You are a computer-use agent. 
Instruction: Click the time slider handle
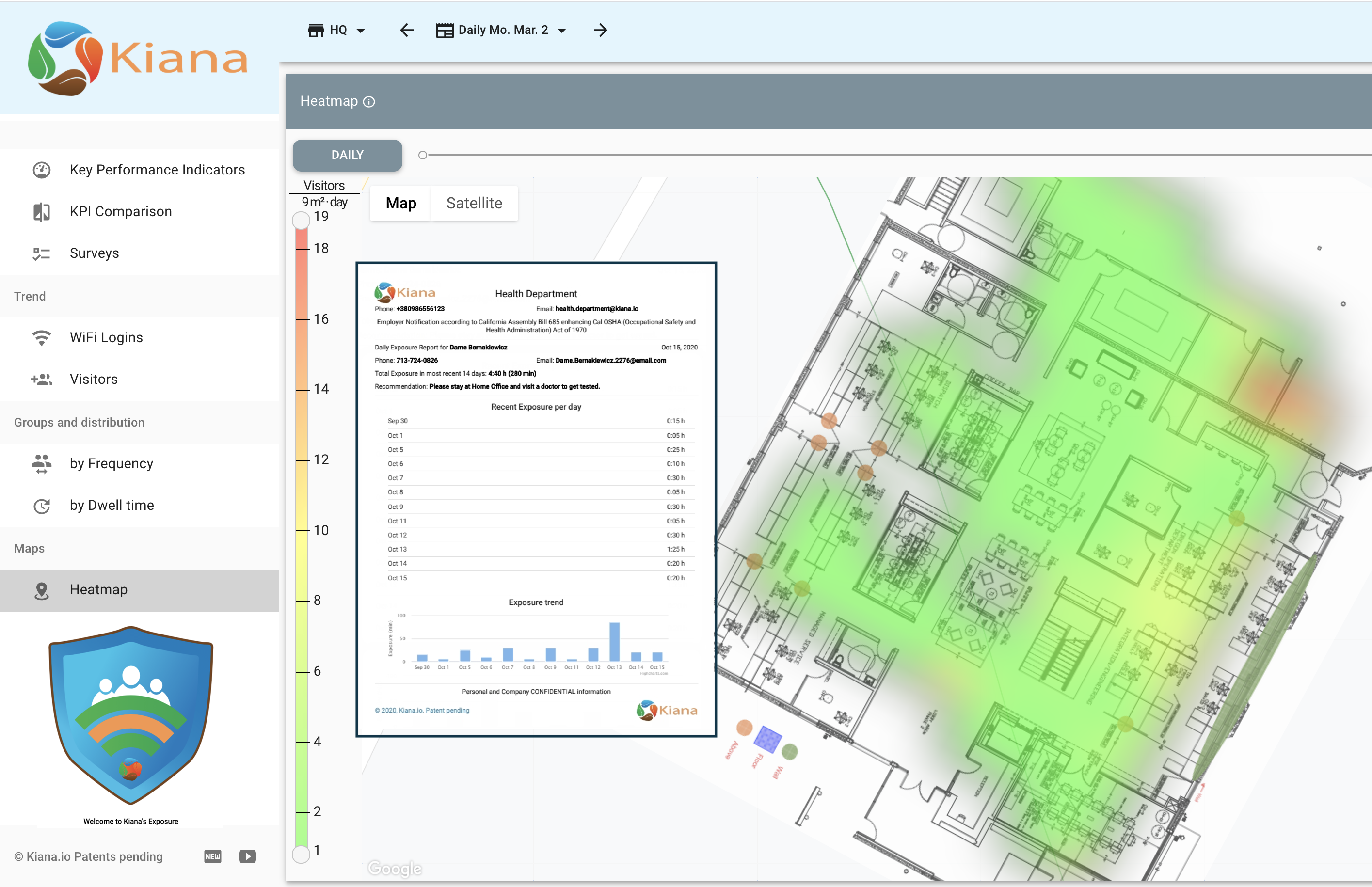tap(423, 155)
